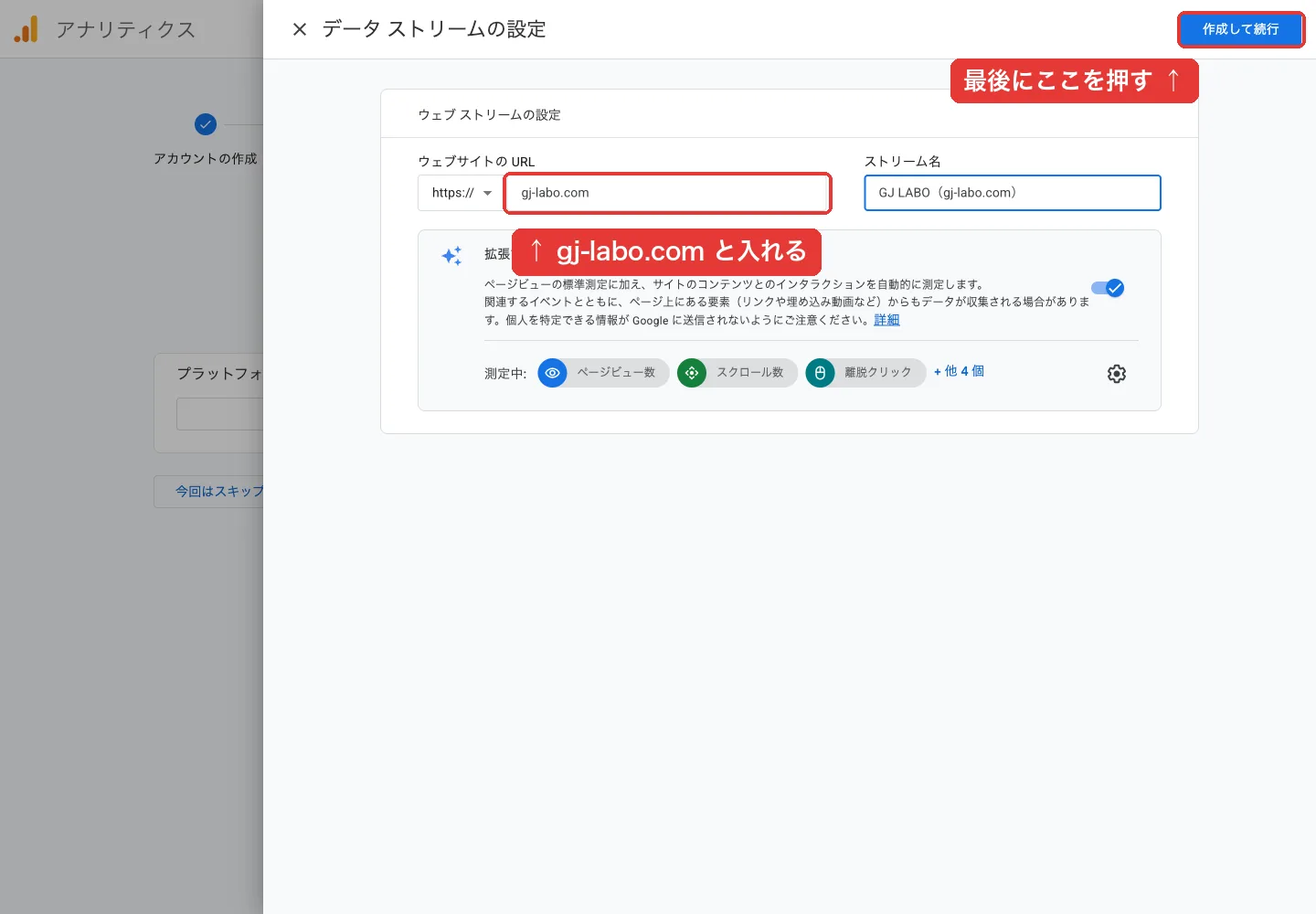This screenshot has height=914, width=1316.
Task: Click the ウェブ ストリームの設定 heading
Action: 489,115
